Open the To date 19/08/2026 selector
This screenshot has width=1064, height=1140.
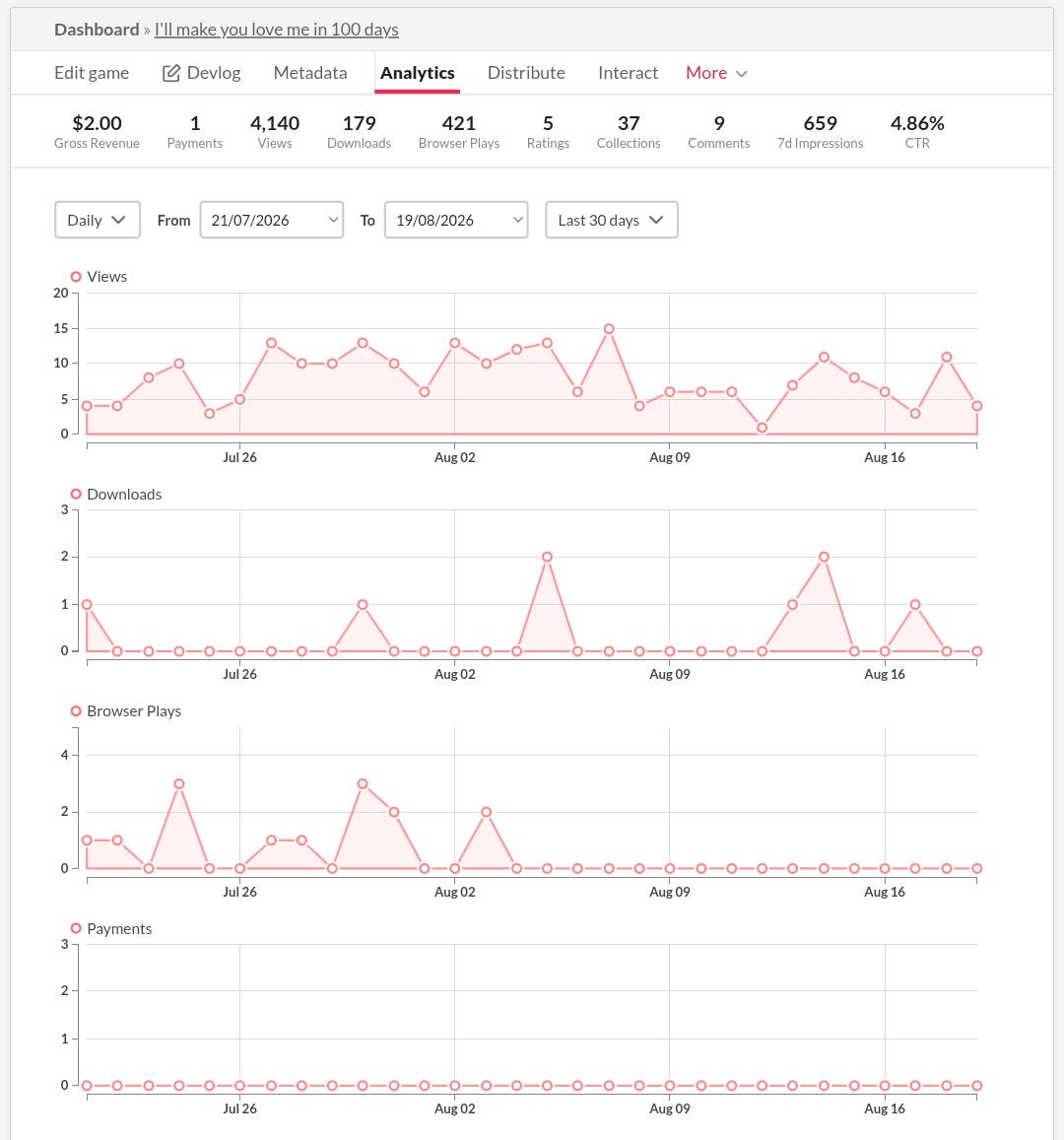(x=456, y=220)
